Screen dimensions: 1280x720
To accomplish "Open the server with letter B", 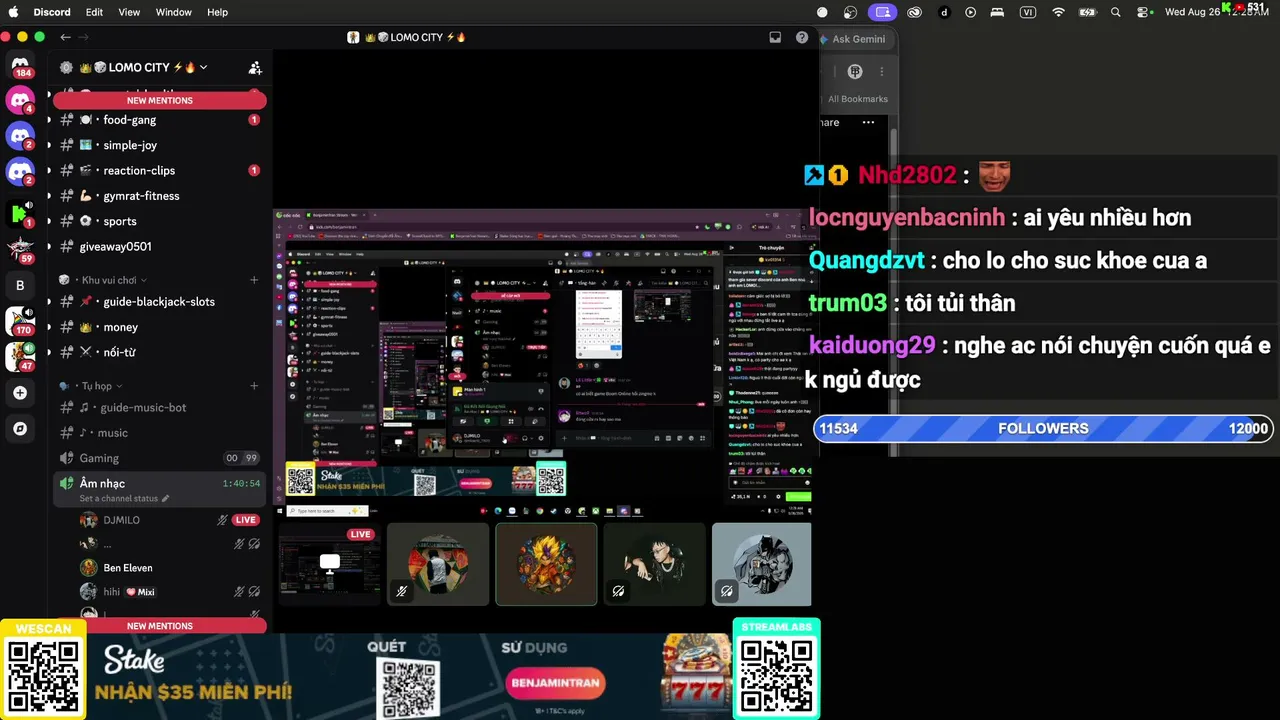I will click(x=20, y=285).
